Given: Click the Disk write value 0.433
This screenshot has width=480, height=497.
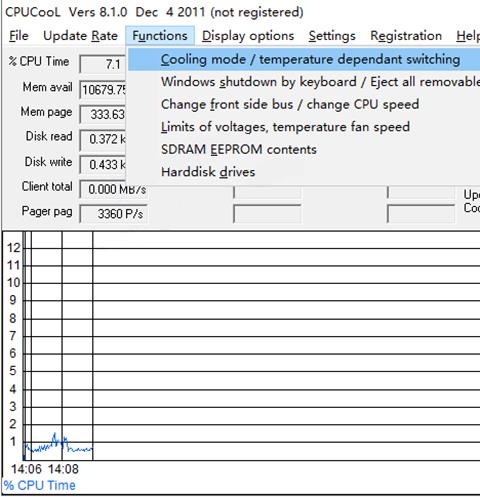Looking at the screenshot, I should click(103, 164).
